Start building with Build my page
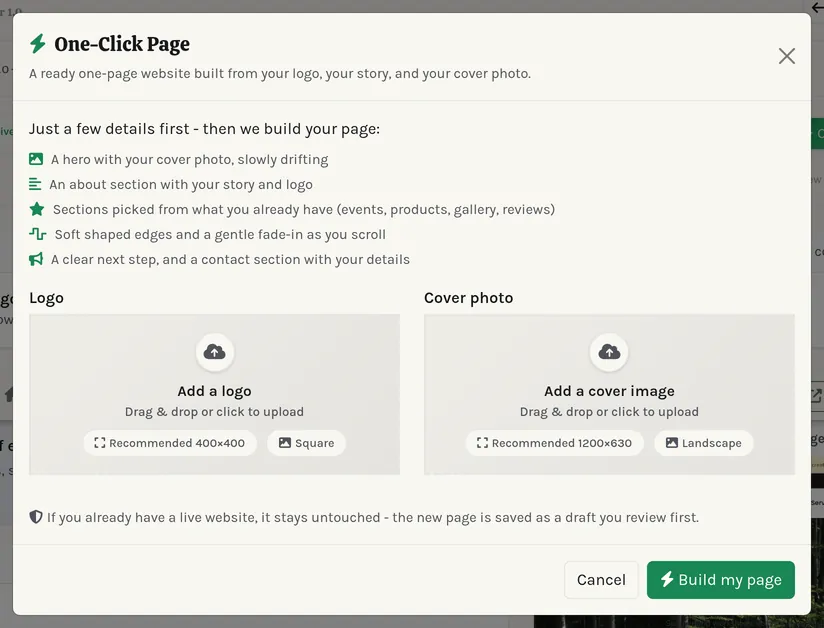Image resolution: width=824 pixels, height=628 pixels. [x=720, y=580]
